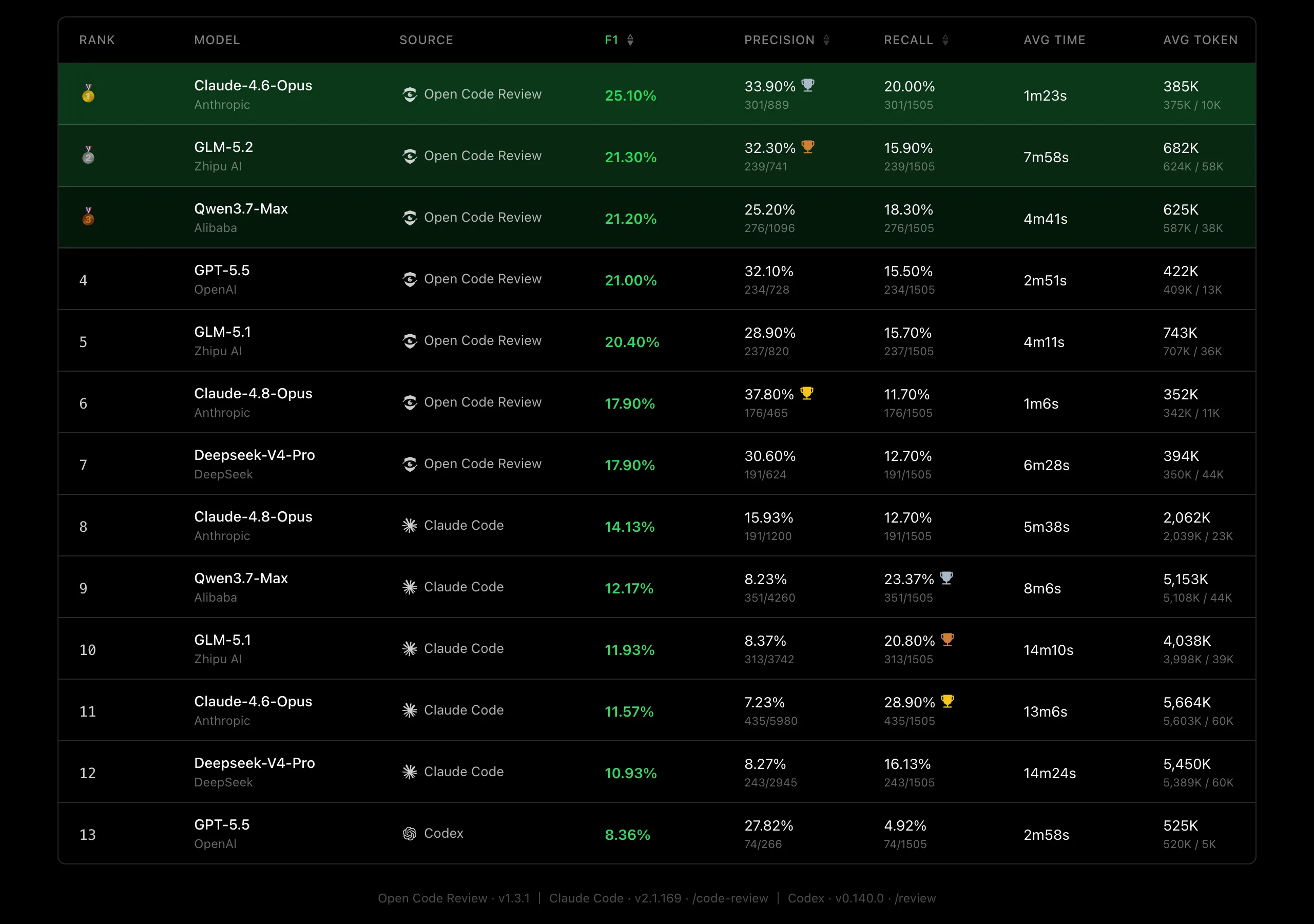Screen dimensions: 1314x924
Task: Click the gold medal rank icon
Action: click(x=88, y=93)
